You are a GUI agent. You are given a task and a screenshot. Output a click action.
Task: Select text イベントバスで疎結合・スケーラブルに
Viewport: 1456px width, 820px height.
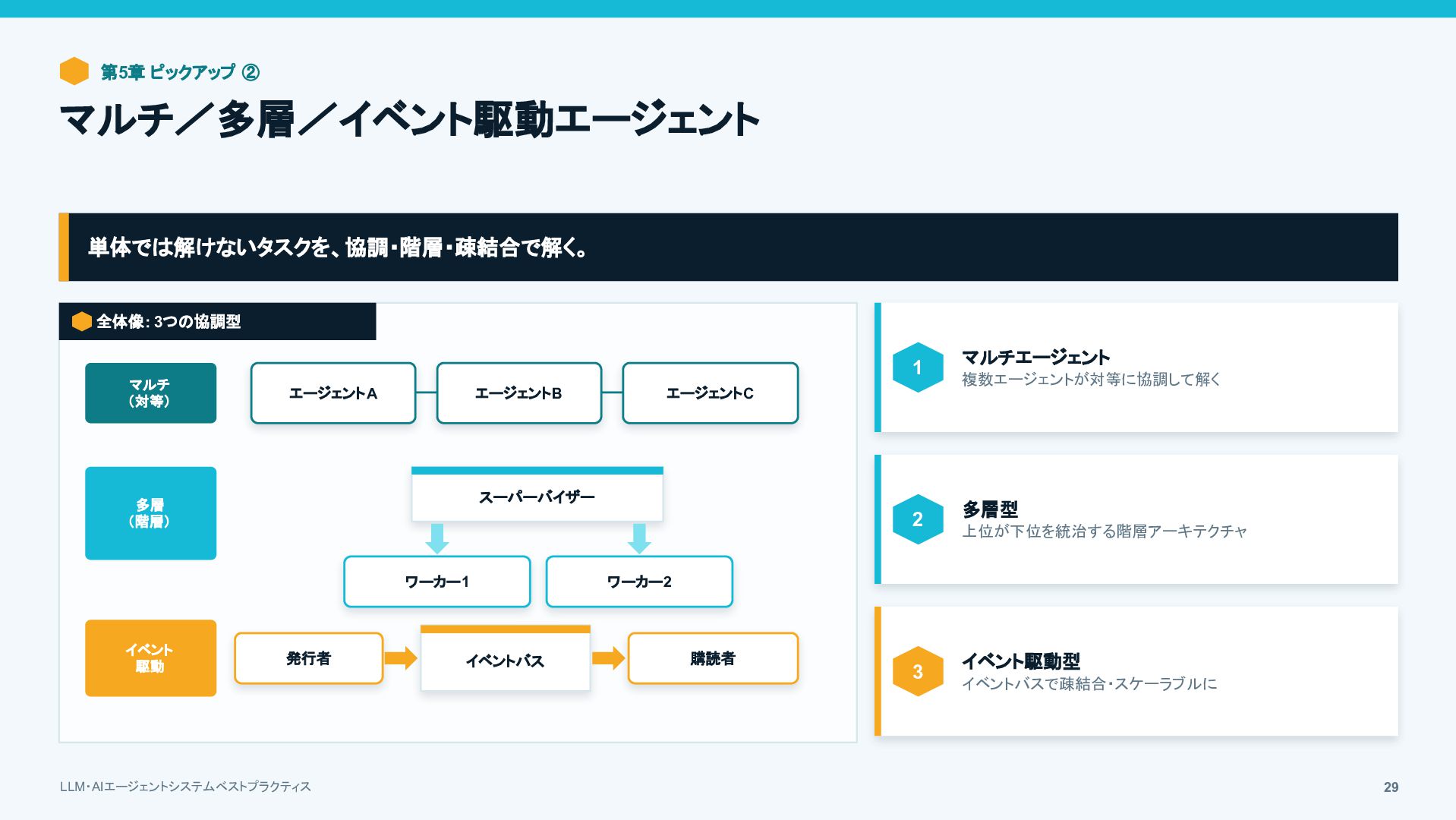1089,684
